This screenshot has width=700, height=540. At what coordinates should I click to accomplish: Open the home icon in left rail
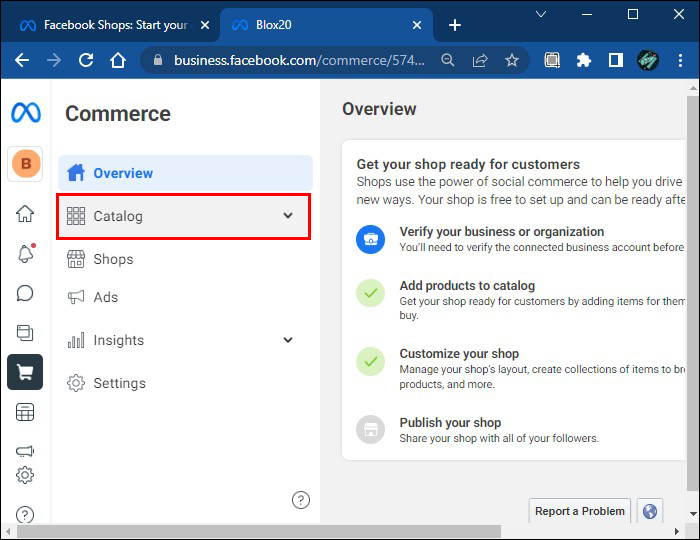coord(25,213)
